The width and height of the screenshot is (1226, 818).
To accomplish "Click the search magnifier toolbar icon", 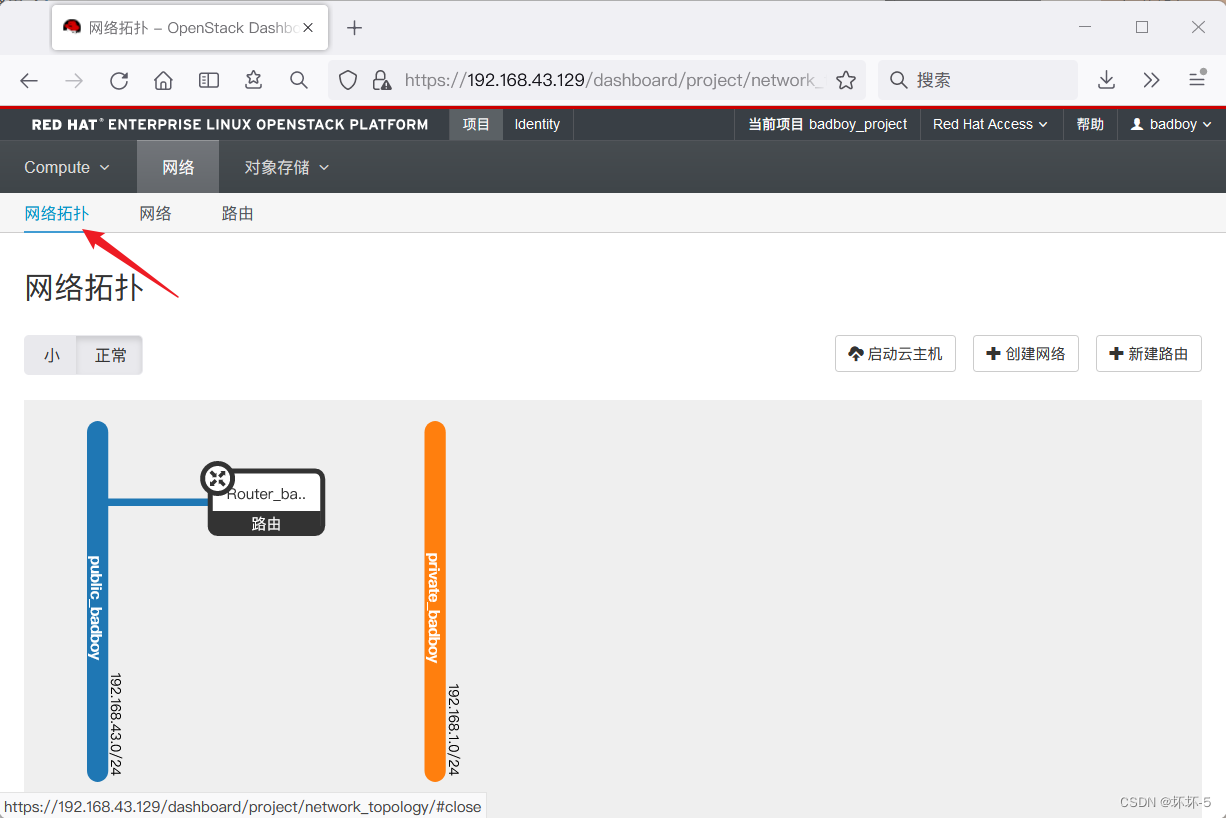I will [x=299, y=81].
